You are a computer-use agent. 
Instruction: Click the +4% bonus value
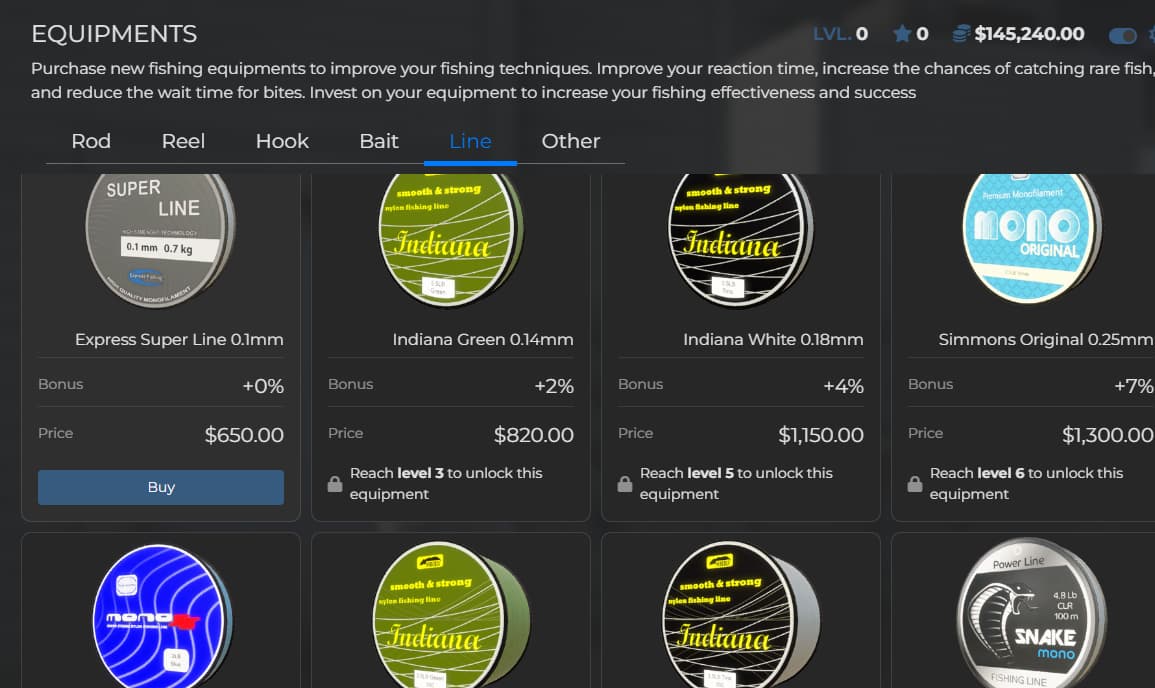(x=843, y=386)
